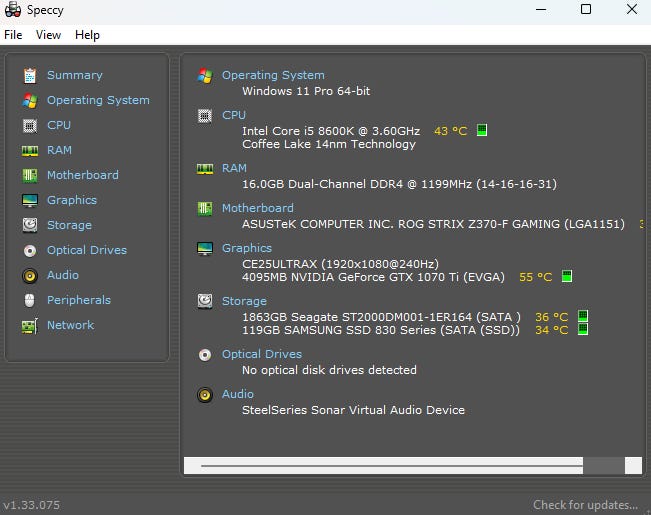Click the RAM icon in main summary panel
The width and height of the screenshot is (651, 515).
205,169
